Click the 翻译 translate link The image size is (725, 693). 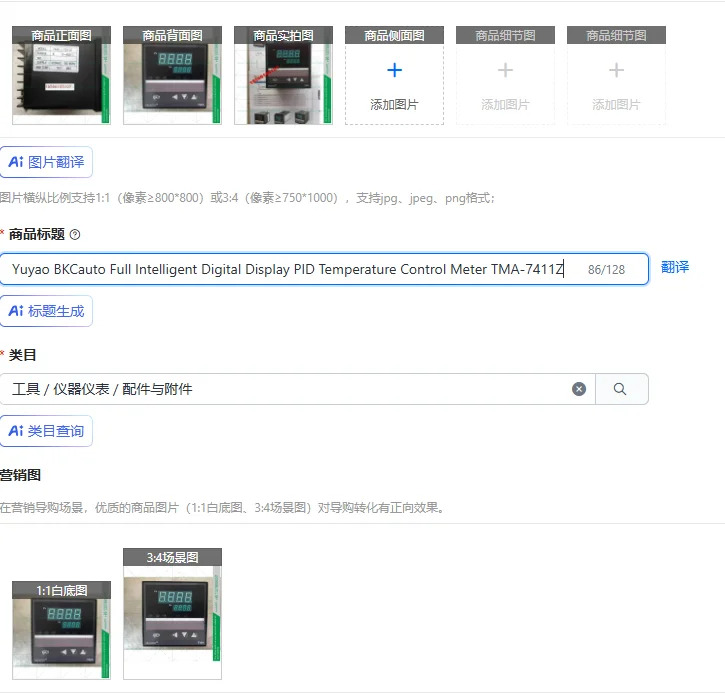click(675, 267)
